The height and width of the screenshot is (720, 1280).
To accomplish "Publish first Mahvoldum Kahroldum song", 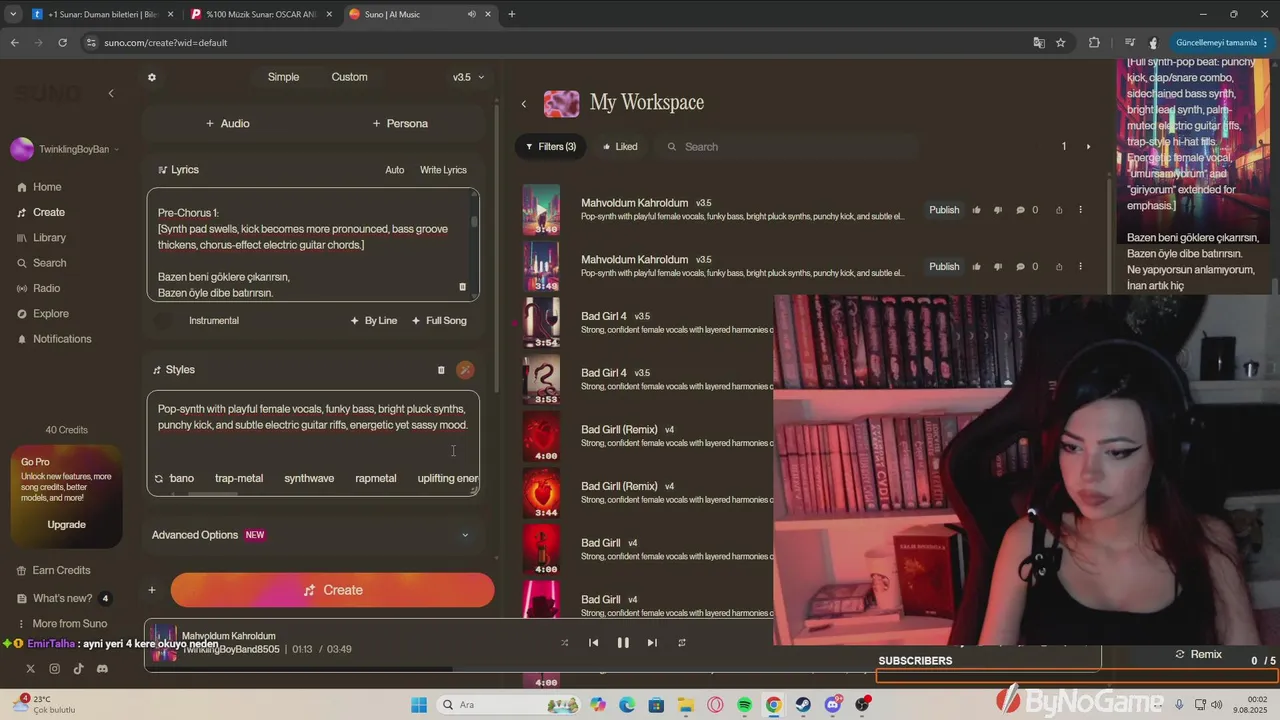I will point(944,210).
